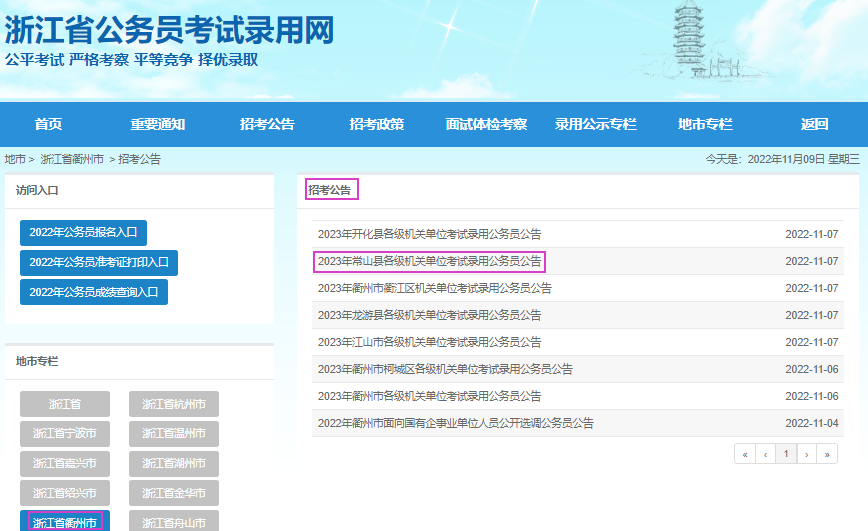Choose the 浙江省宁波市 region button
The width and height of the screenshot is (868, 531).
pos(65,434)
